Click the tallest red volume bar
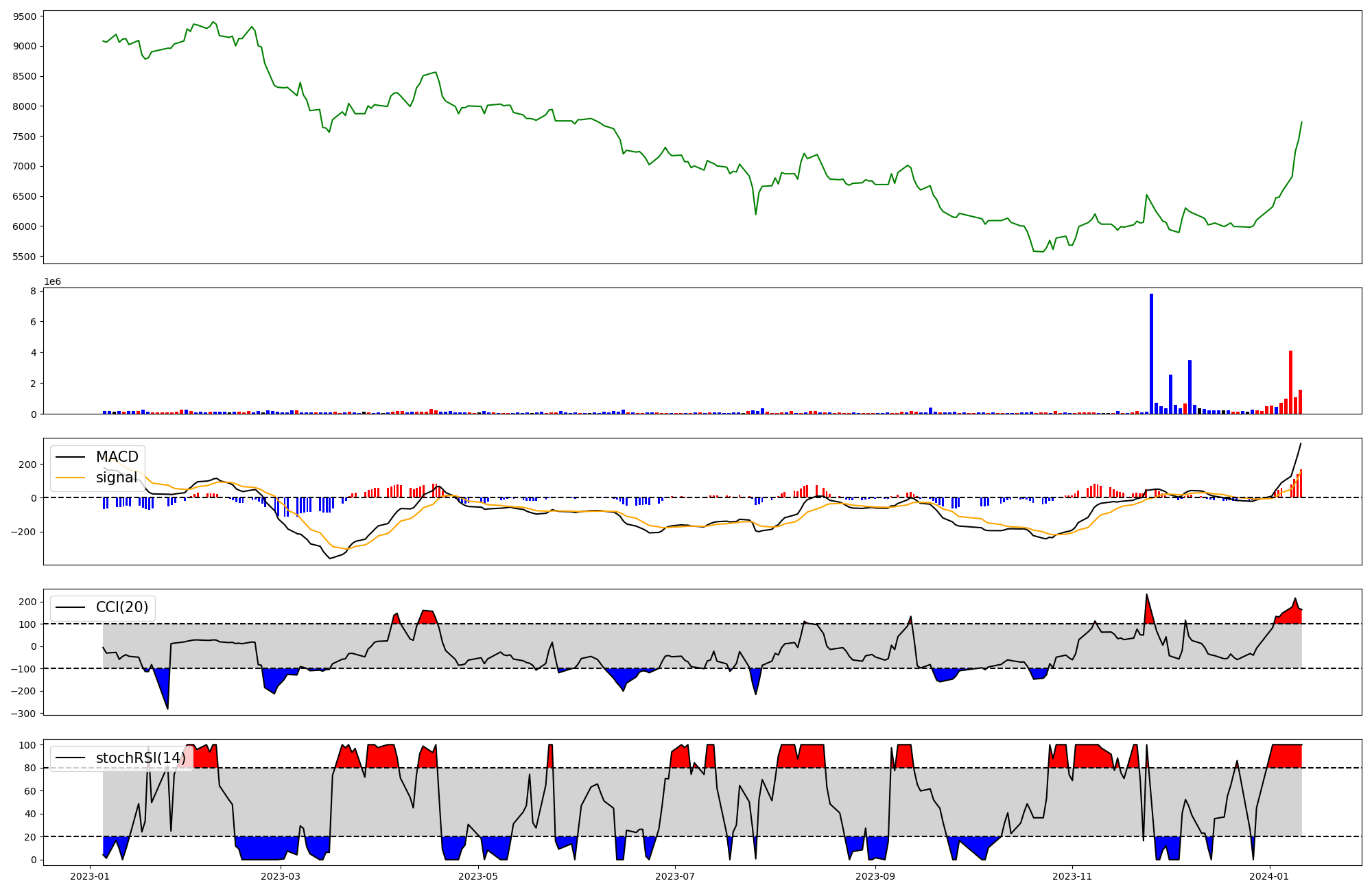1372x892 pixels. point(1290,382)
